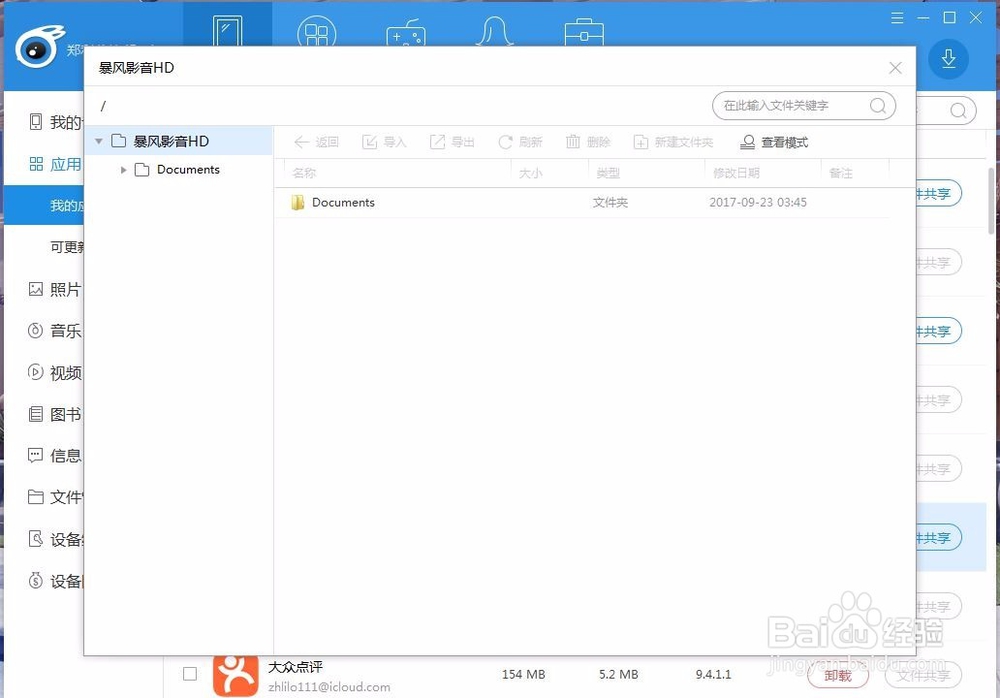Open the bell notifications icon in top bar
This screenshot has width=1000, height=698.
tap(495, 31)
